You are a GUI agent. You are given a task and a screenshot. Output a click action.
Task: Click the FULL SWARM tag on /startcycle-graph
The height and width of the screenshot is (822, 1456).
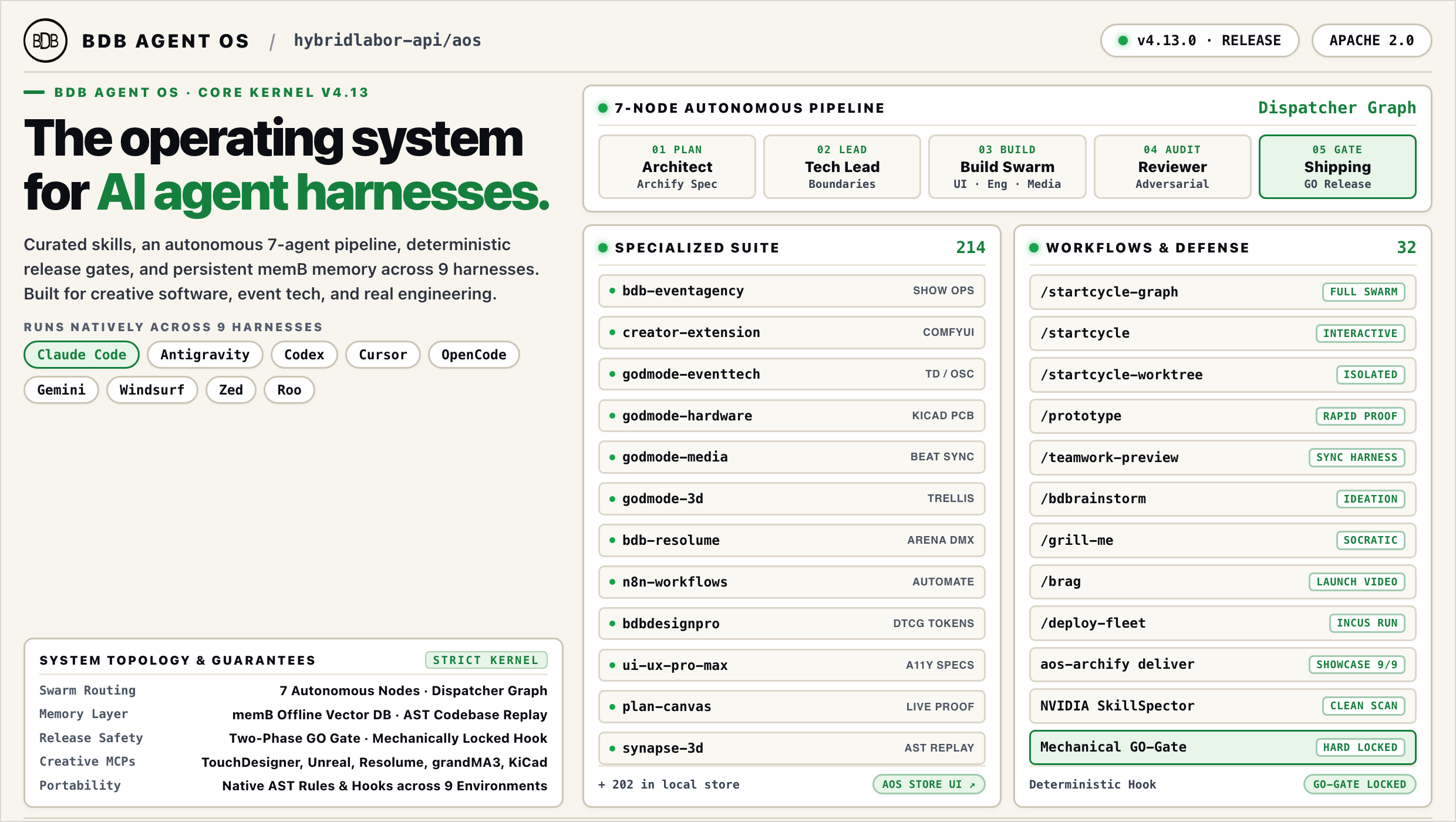coord(1363,292)
